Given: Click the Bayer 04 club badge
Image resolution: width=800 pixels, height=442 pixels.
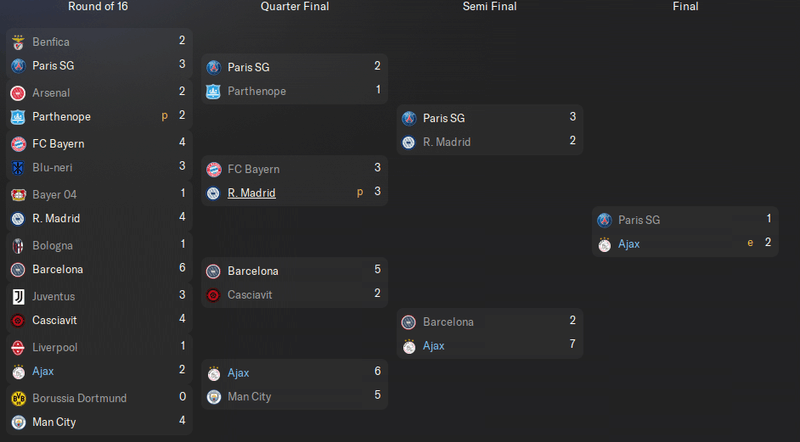Looking at the screenshot, I should pos(18,194).
